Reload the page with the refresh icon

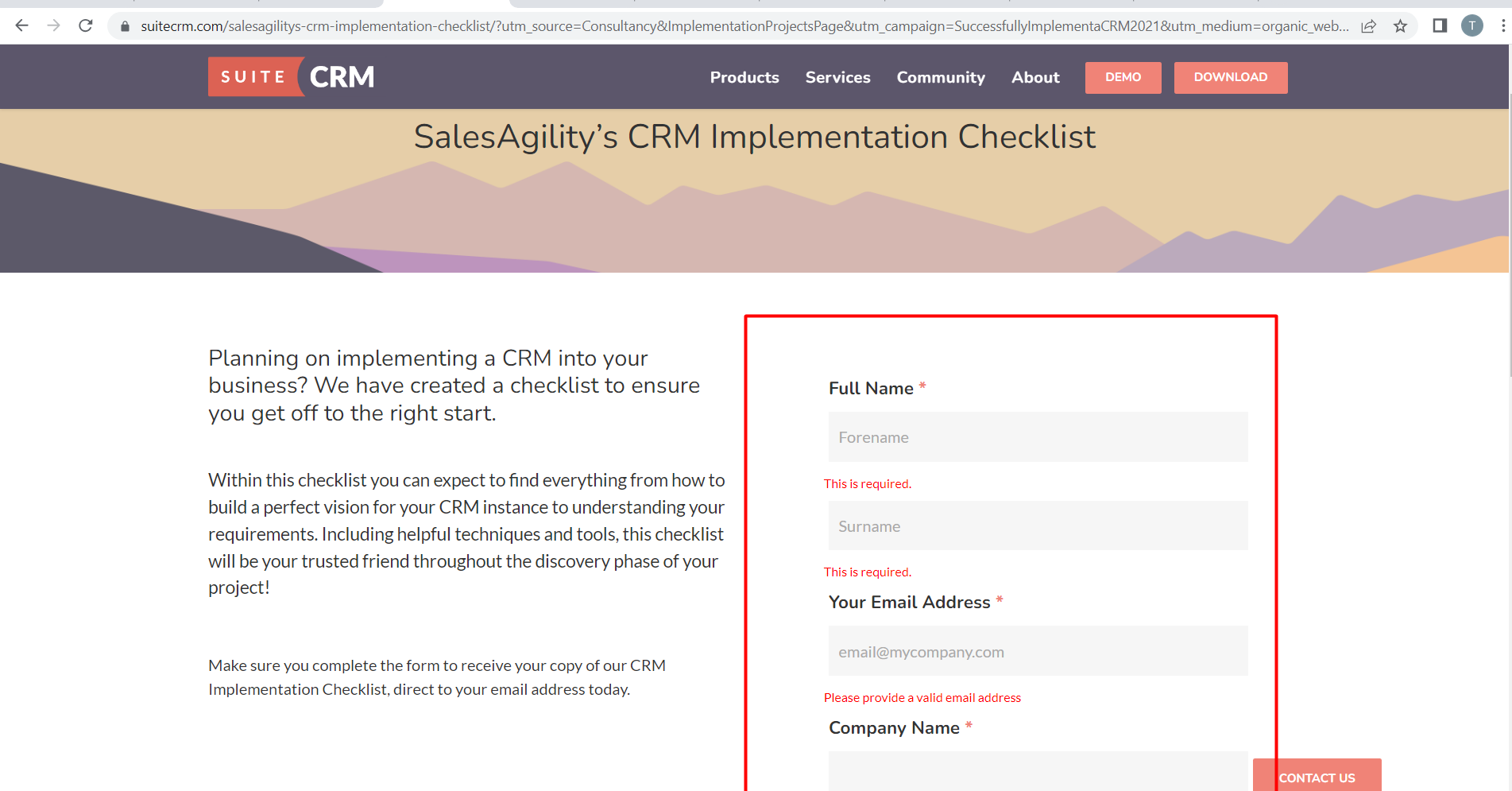click(86, 25)
